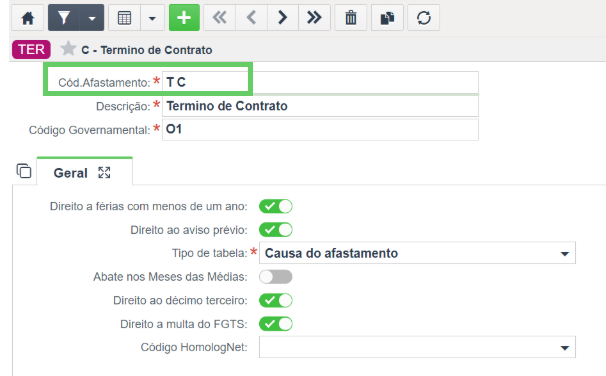
Task: Maximize the Geral tab panel
Action: (104, 173)
